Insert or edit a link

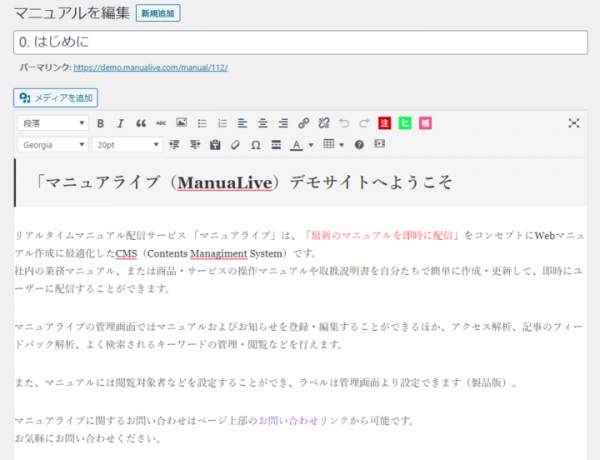303,123
